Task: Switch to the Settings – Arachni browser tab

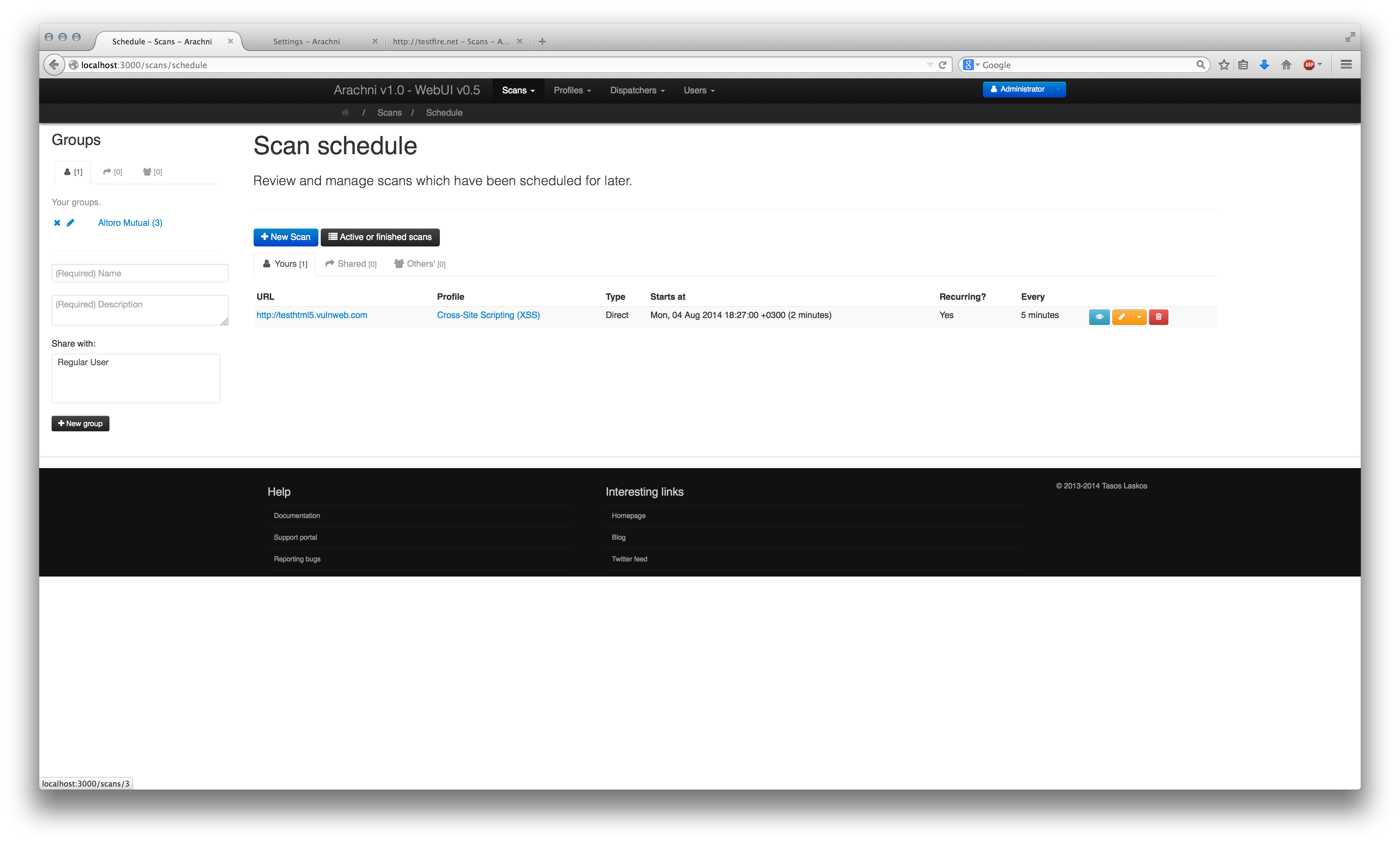Action: [x=306, y=42]
